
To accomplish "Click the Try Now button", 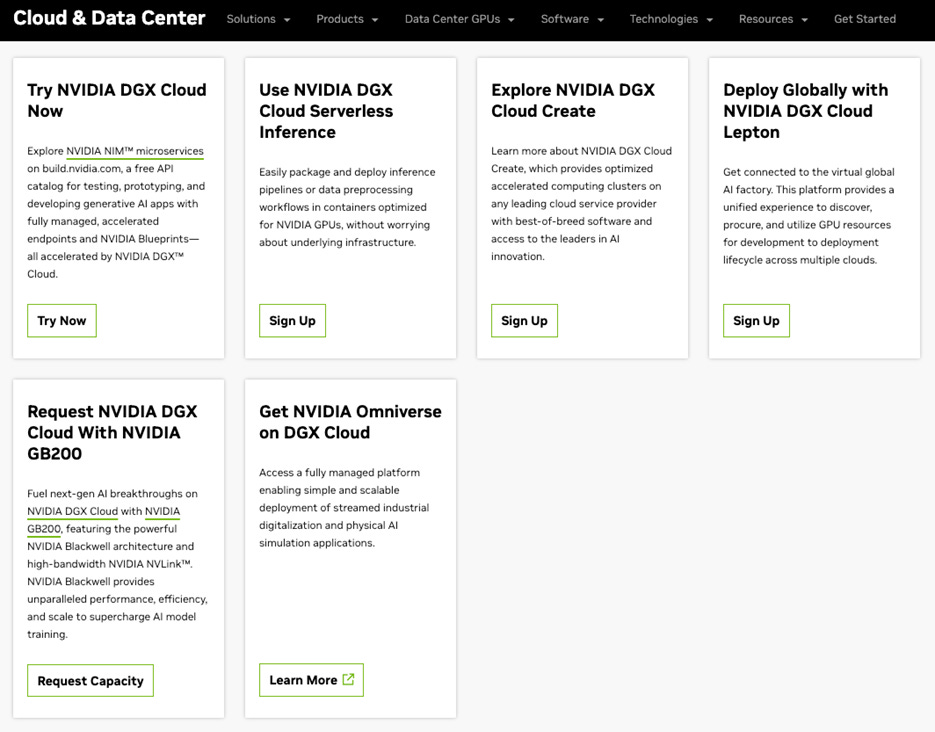I will point(62,321).
